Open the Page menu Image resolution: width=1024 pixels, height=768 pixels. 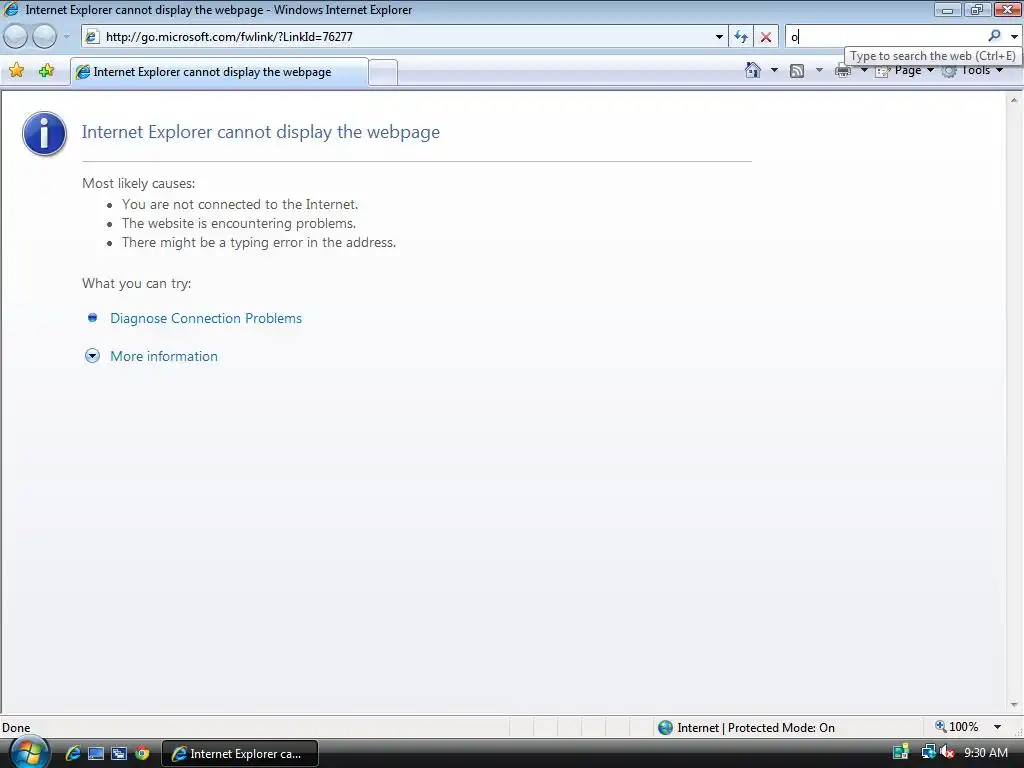click(x=904, y=71)
